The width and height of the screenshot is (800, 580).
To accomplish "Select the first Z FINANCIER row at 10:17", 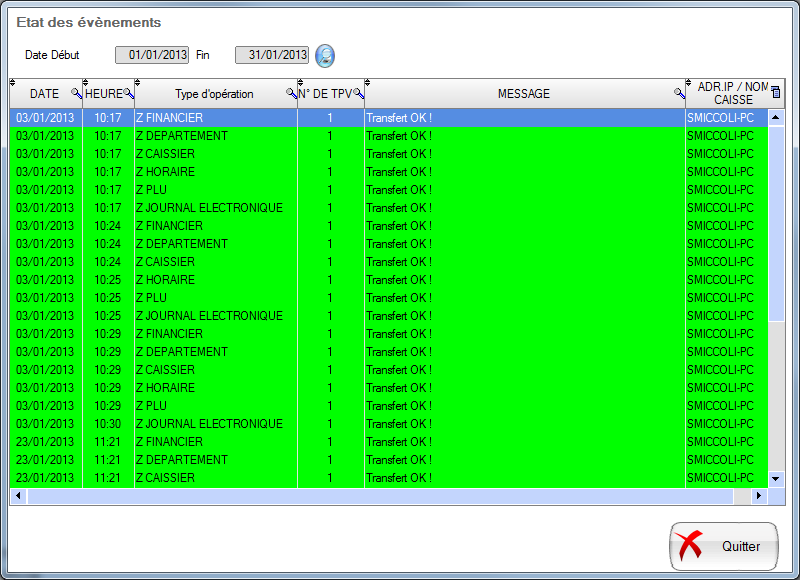I will click(x=200, y=117).
